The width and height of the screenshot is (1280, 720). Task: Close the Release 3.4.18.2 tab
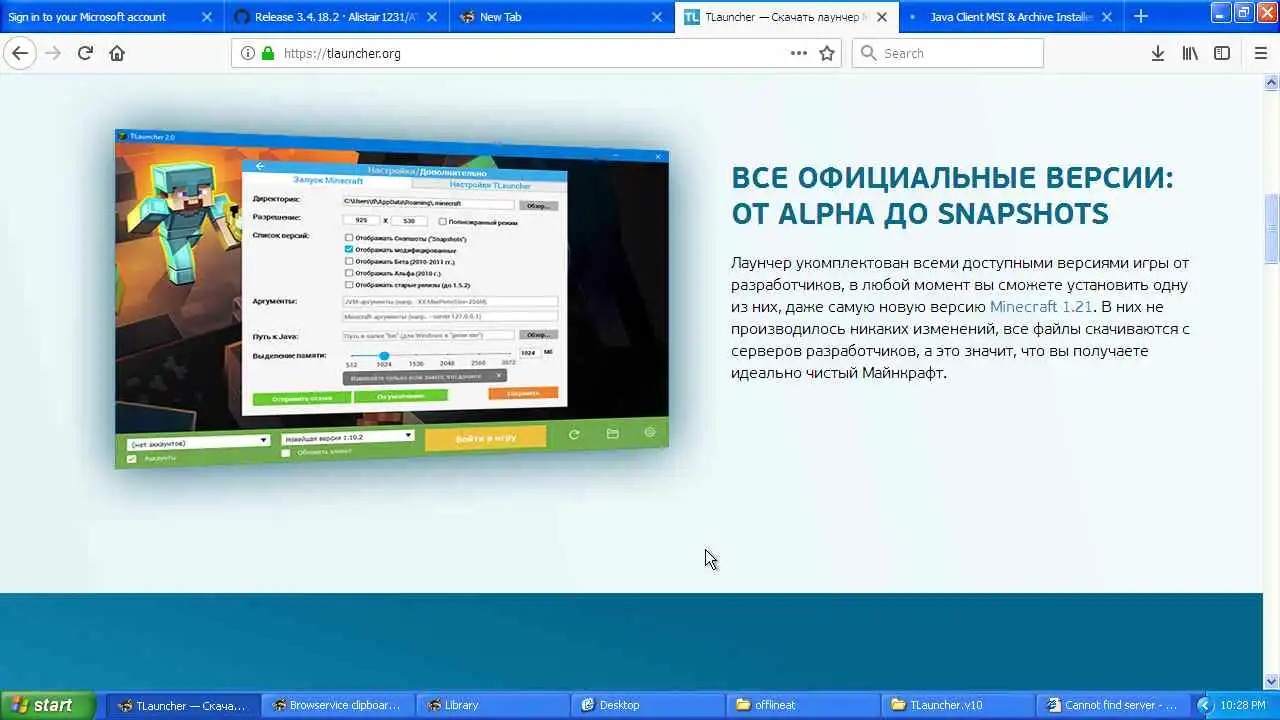pyautogui.click(x=432, y=16)
